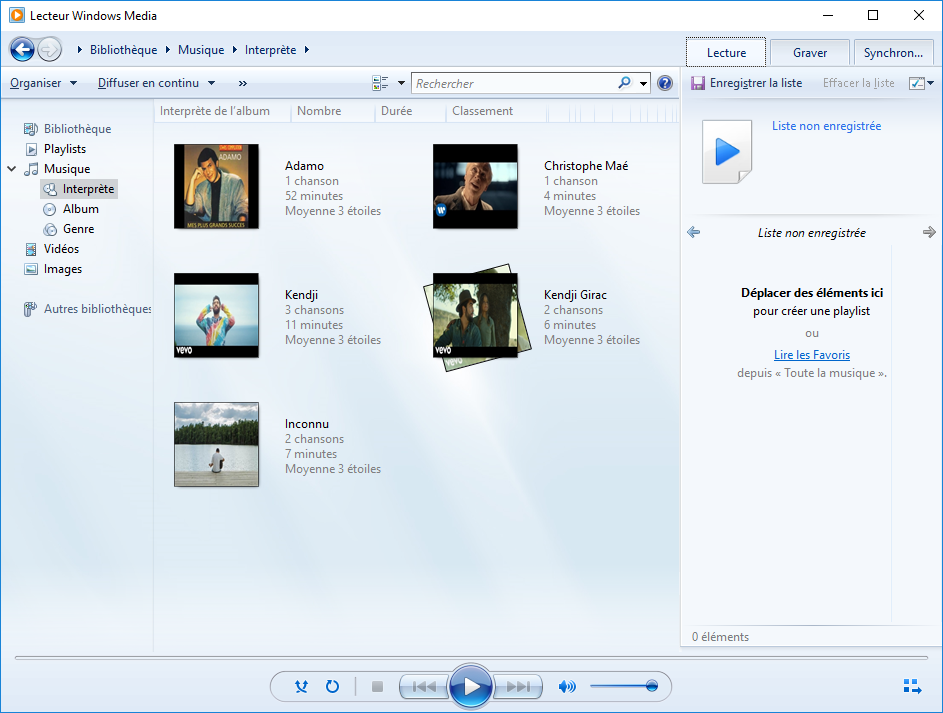This screenshot has height=713, width=943.
Task: Sort by the Nombre column header
Action: (333, 111)
